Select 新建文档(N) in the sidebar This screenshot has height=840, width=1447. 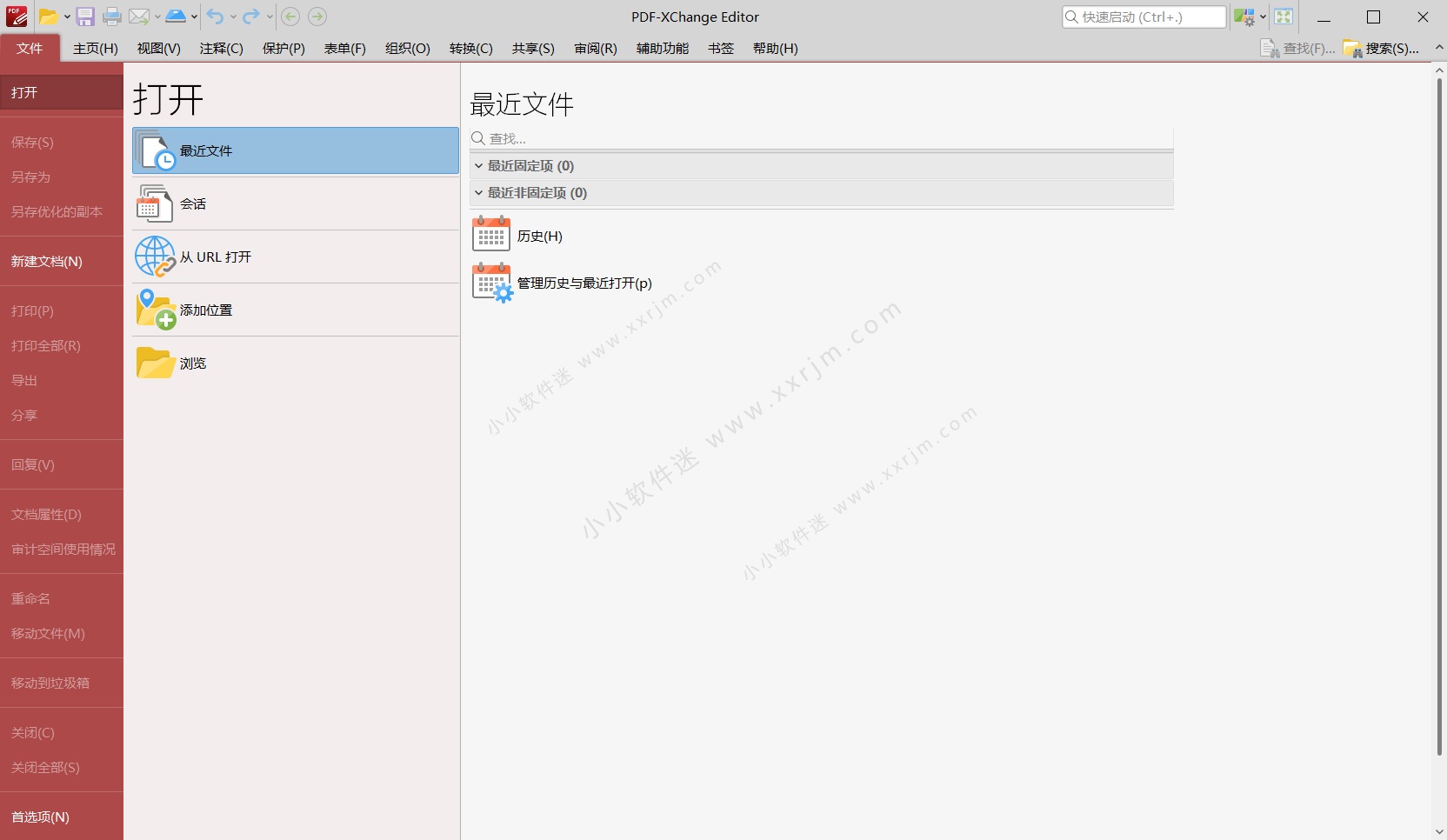coord(47,261)
